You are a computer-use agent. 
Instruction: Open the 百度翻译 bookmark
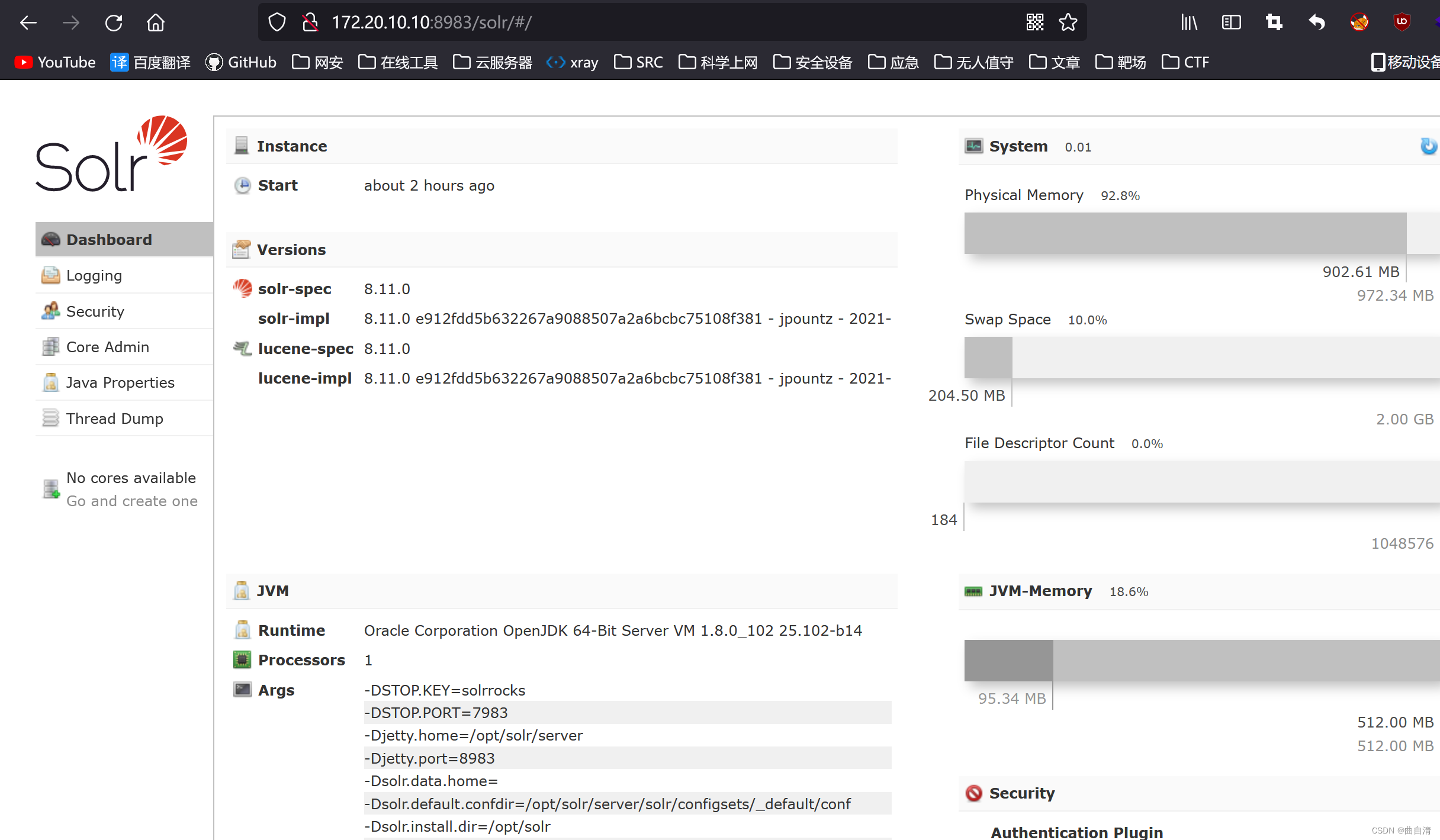click(150, 62)
